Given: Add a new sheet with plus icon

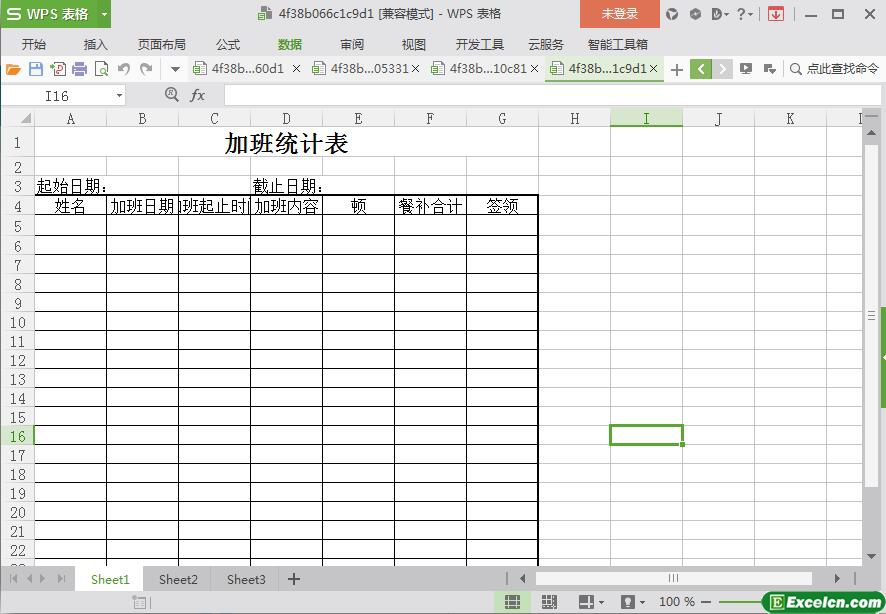Looking at the screenshot, I should coord(294,579).
